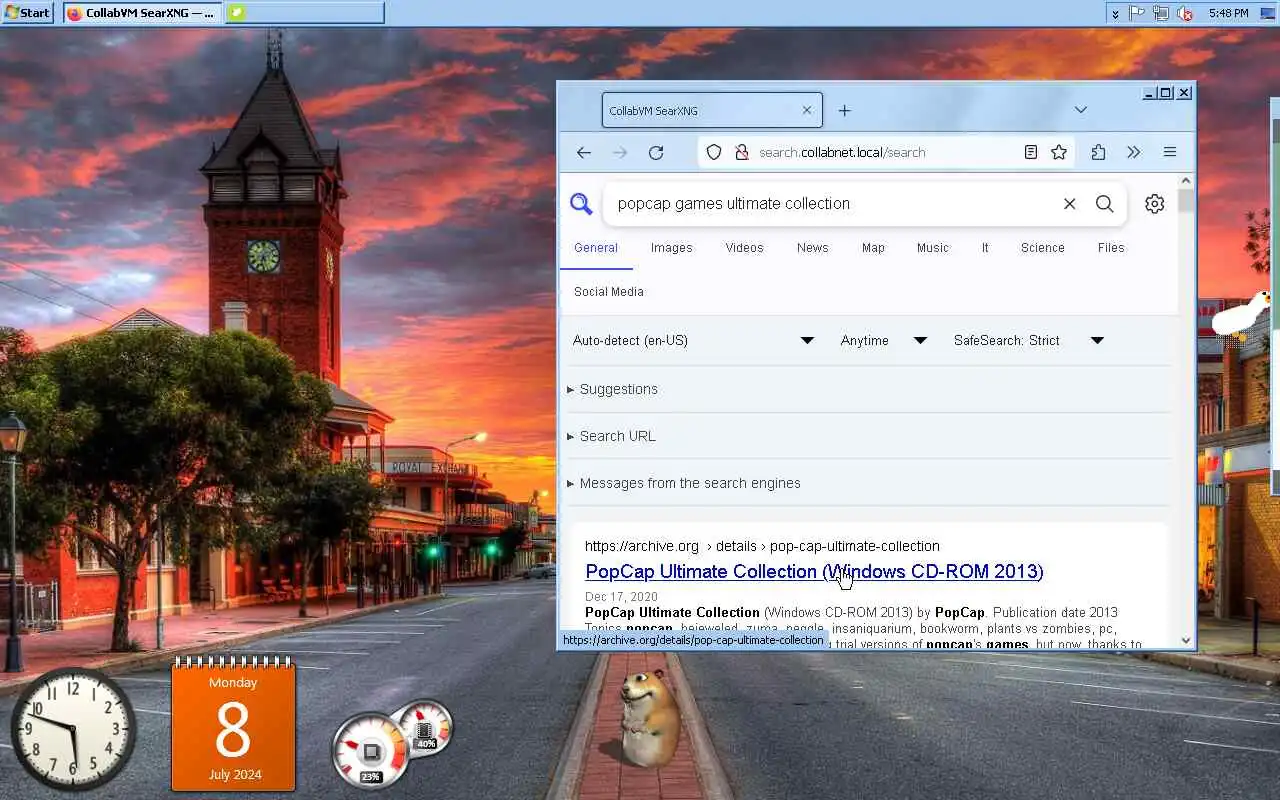Click in the popcap games search field
Viewport: 1280px width, 800px height.
[835, 204]
